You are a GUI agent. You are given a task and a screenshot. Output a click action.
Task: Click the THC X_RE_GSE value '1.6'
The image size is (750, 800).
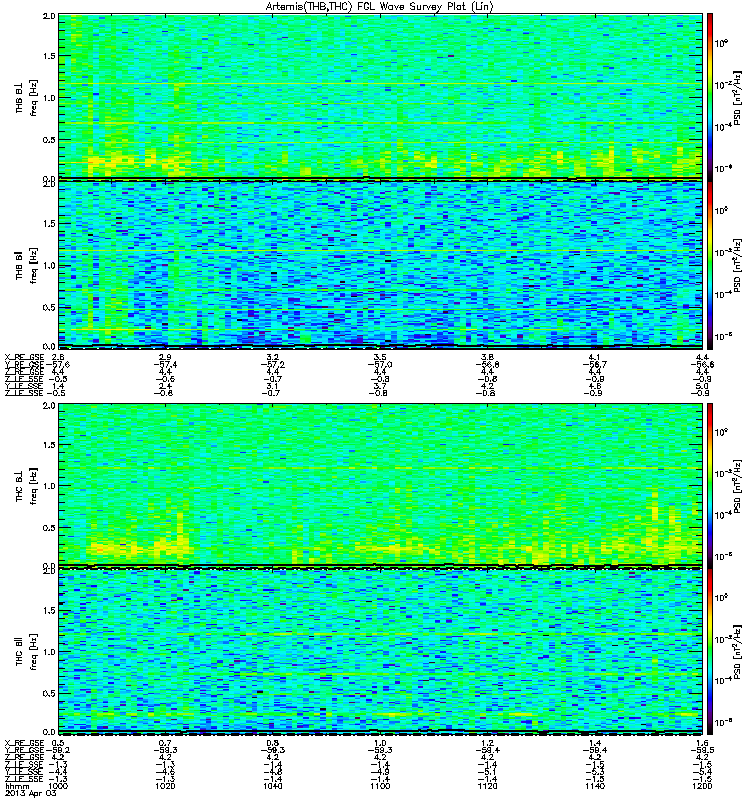coord(702,743)
